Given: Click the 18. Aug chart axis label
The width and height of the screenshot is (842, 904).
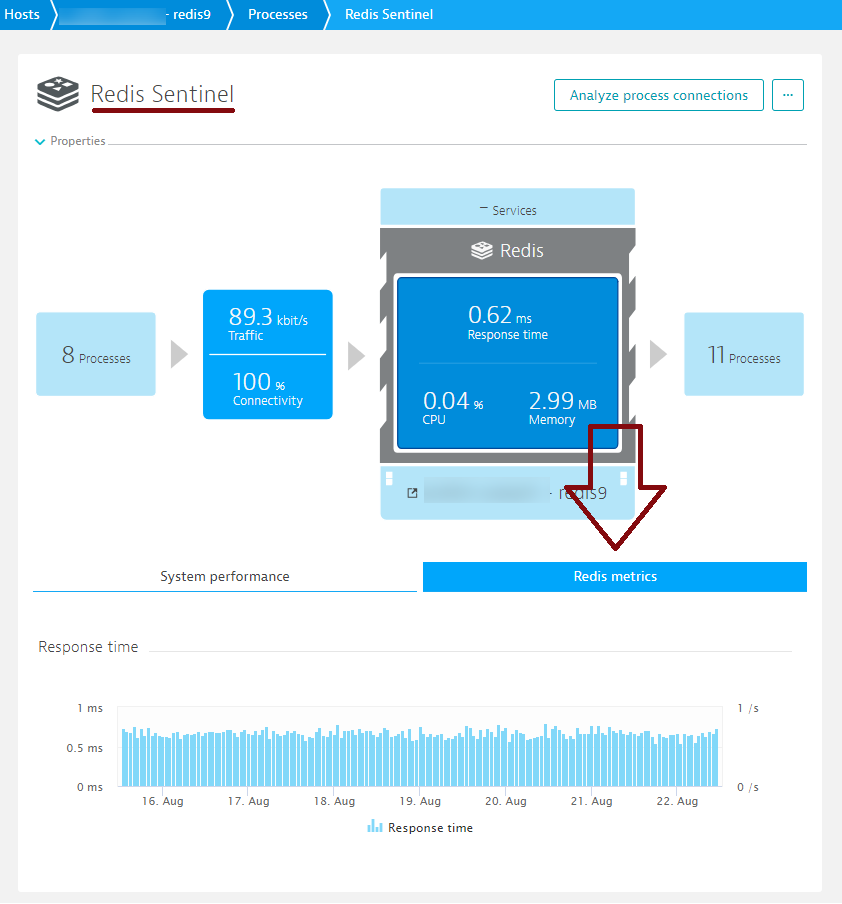Looking at the screenshot, I should point(334,801).
